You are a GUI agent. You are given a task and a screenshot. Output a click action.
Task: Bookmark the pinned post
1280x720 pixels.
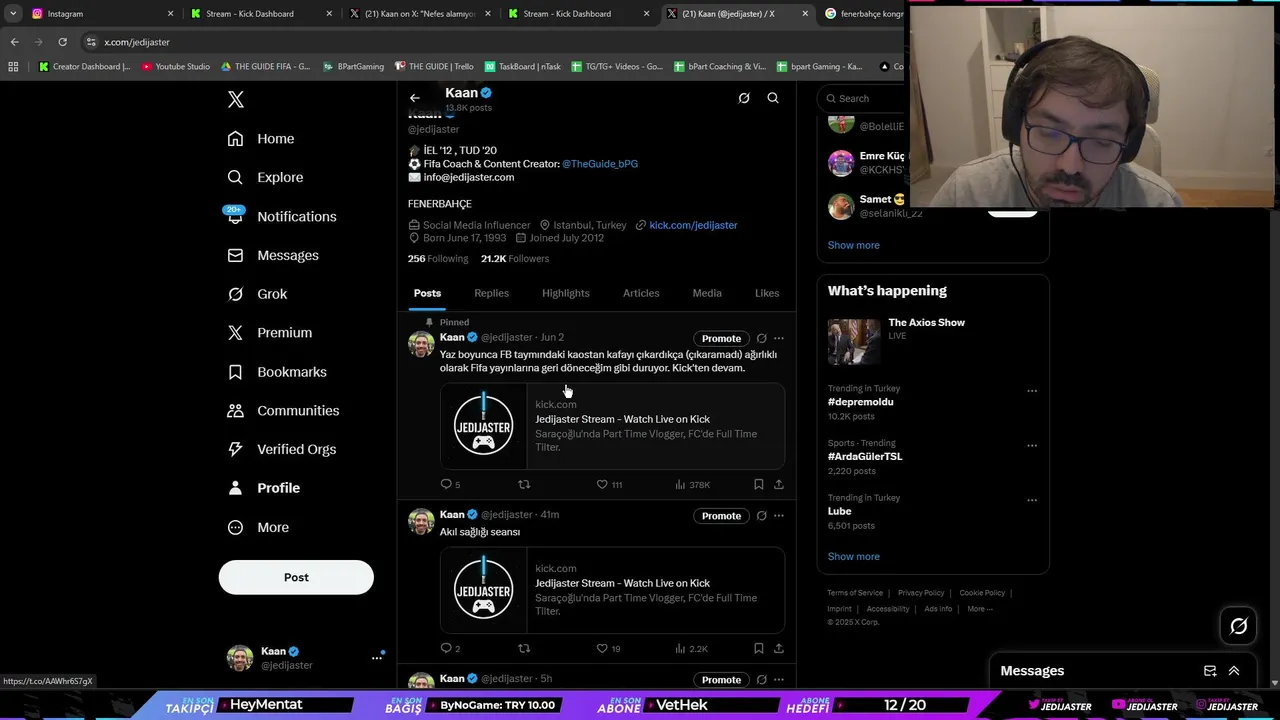click(x=759, y=484)
